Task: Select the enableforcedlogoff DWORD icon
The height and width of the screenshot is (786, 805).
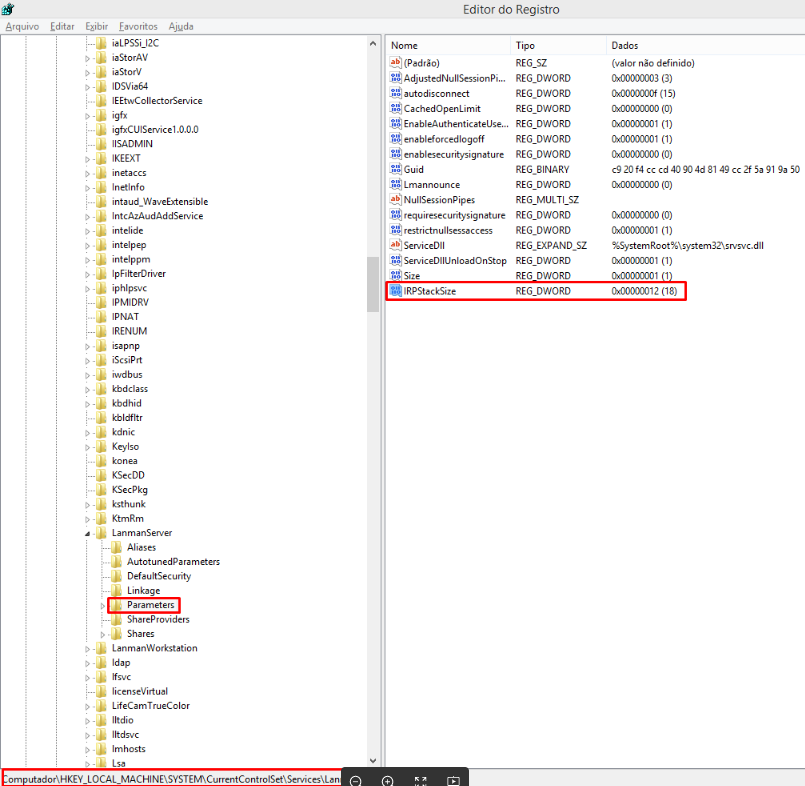Action: [395, 139]
